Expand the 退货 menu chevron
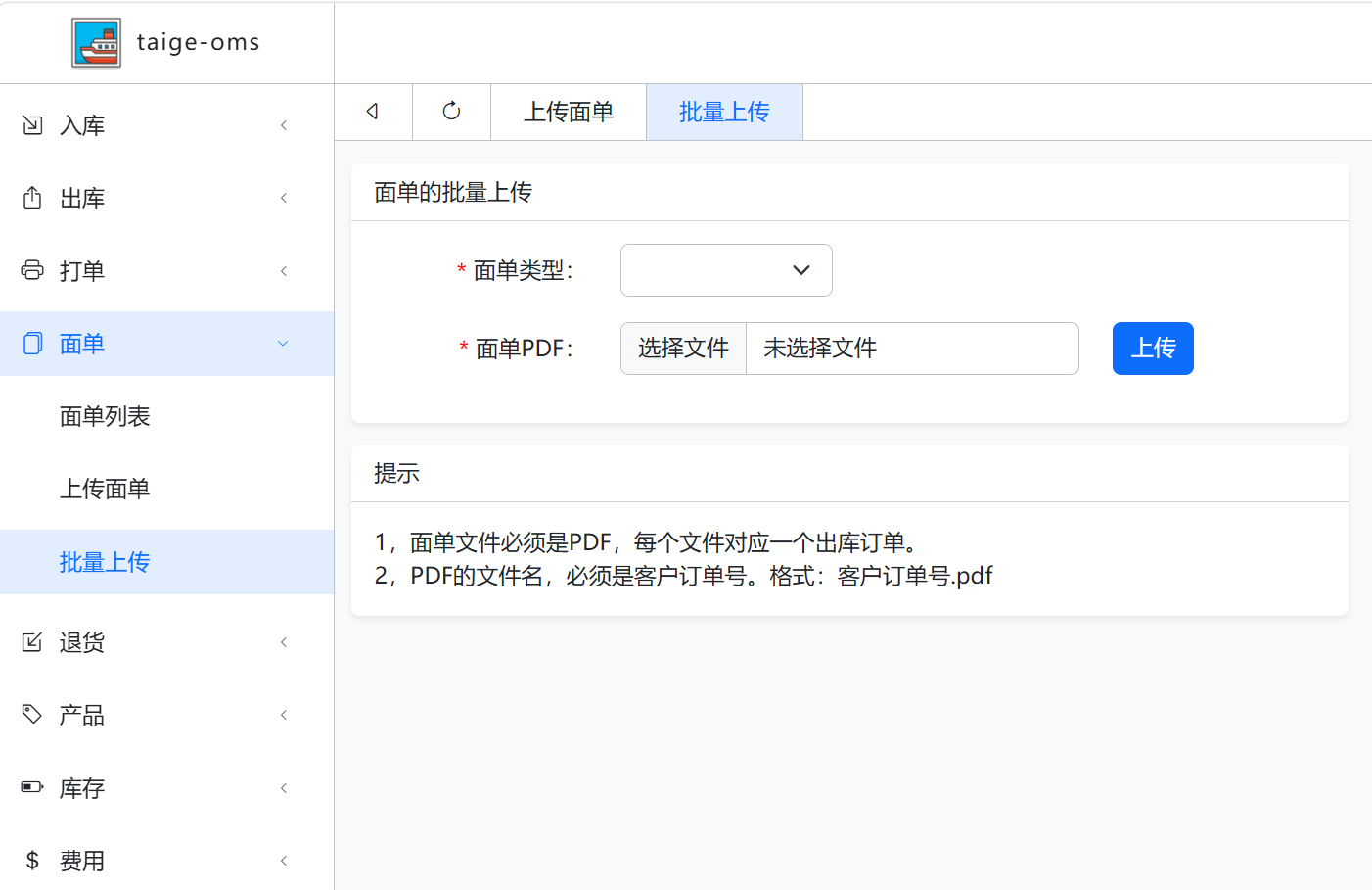The image size is (1372, 890). [284, 642]
